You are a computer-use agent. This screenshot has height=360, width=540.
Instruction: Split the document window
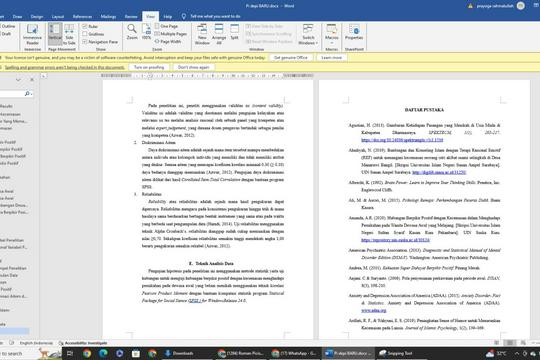pyautogui.click(x=235, y=32)
